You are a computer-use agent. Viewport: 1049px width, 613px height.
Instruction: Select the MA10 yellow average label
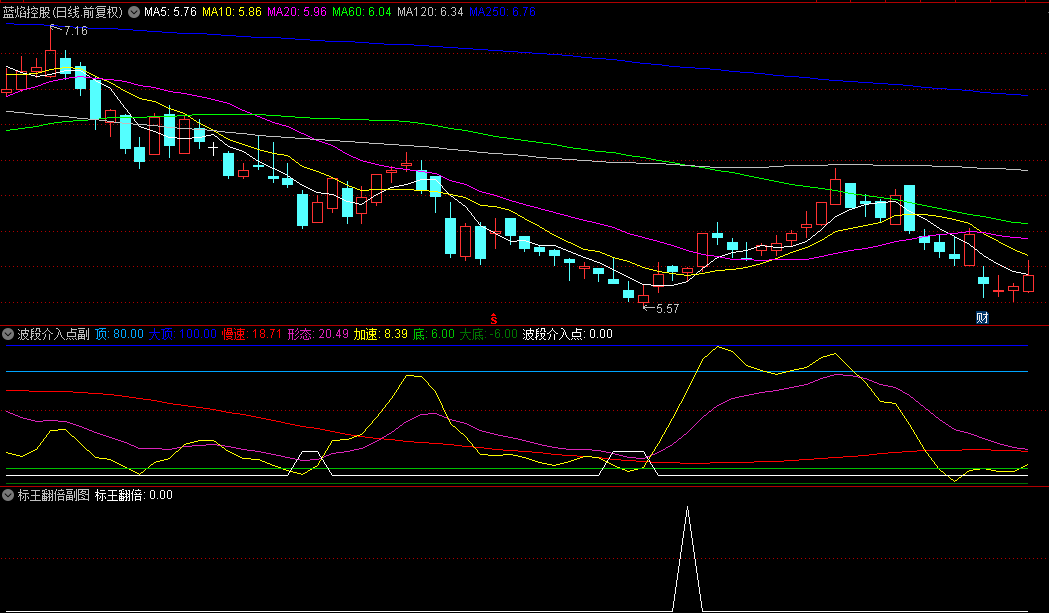231,12
